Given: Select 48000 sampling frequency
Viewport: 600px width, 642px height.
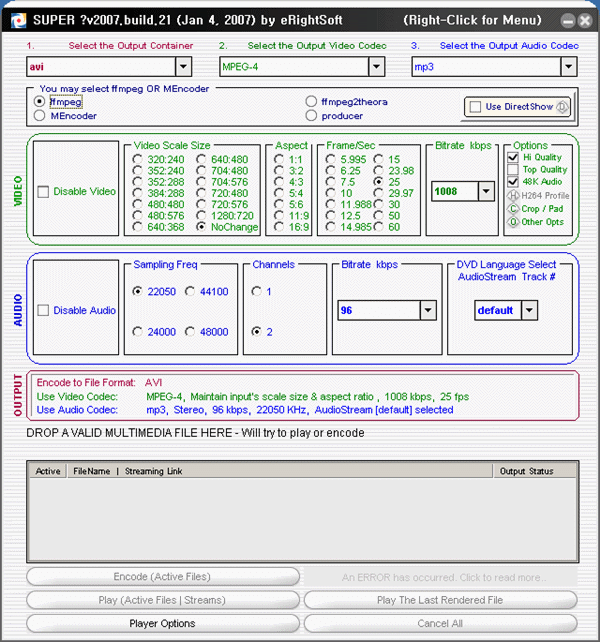Looking at the screenshot, I should [190, 332].
